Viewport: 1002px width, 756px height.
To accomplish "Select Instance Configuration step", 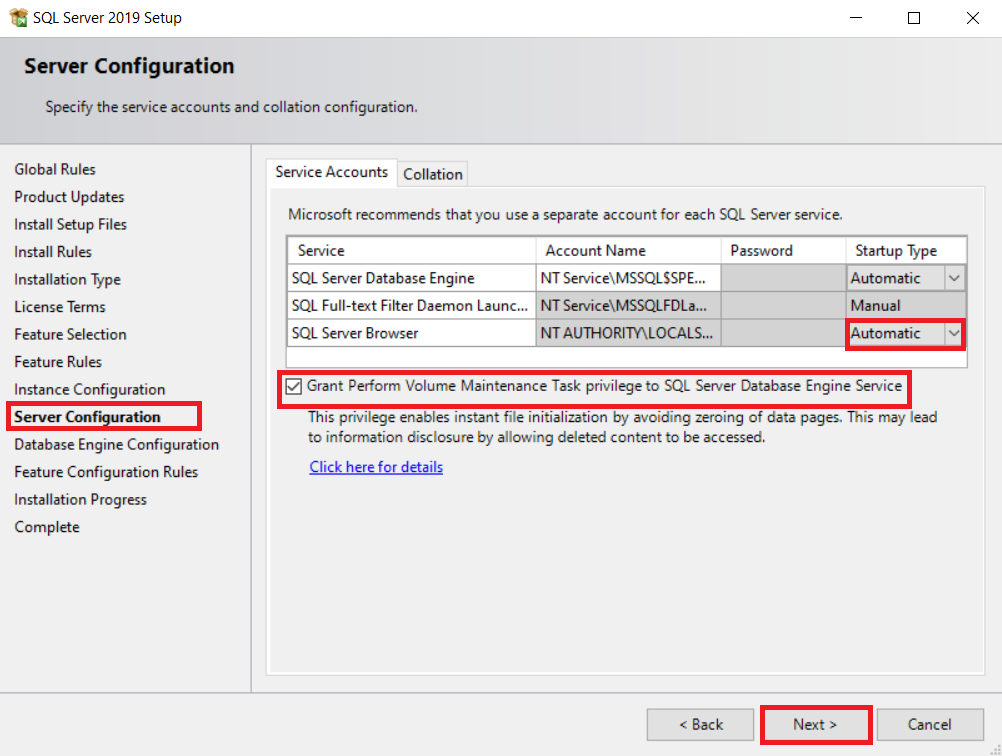I will 89,389.
